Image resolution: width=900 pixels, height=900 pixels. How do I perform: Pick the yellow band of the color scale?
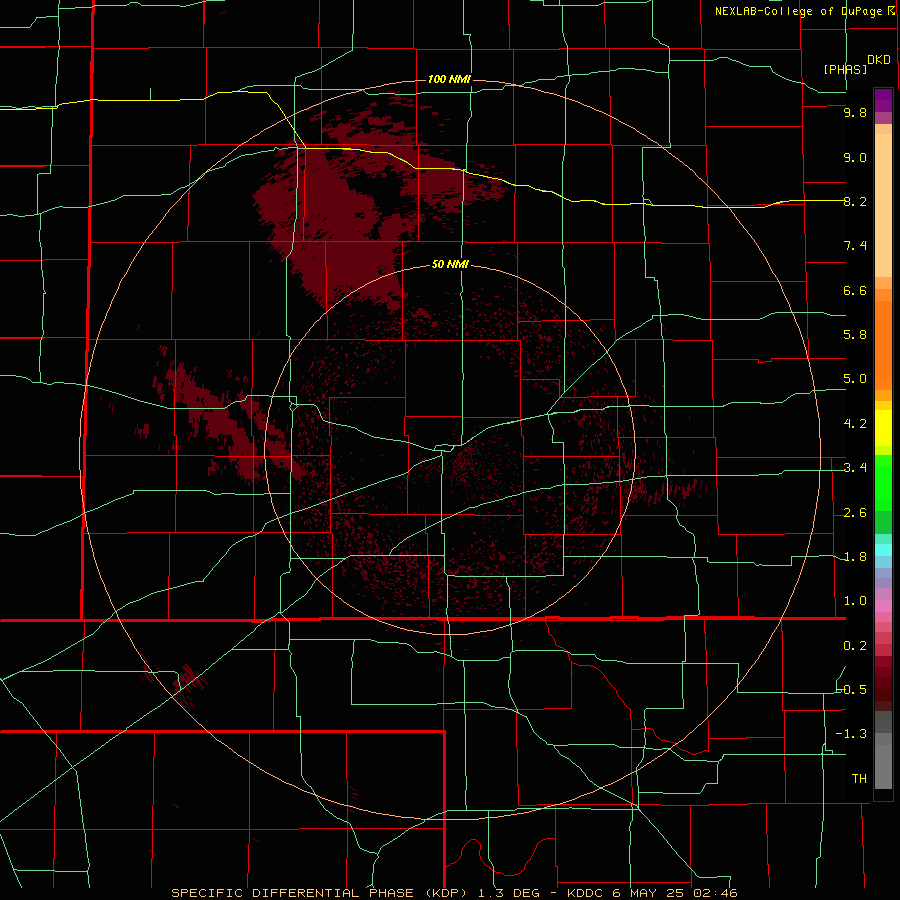883,428
